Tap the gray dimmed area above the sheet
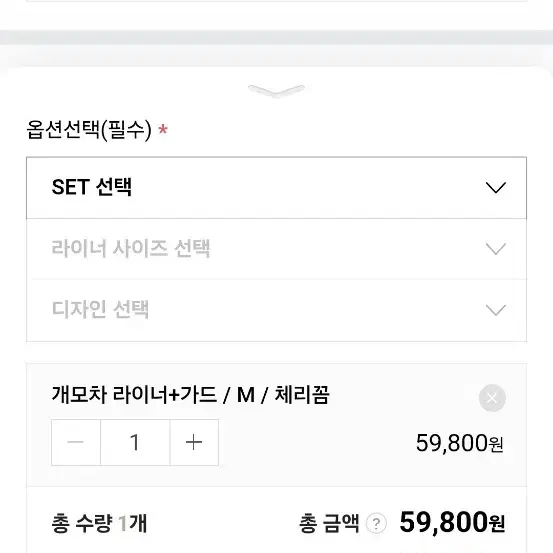This screenshot has width=553, height=553. coord(276,37)
